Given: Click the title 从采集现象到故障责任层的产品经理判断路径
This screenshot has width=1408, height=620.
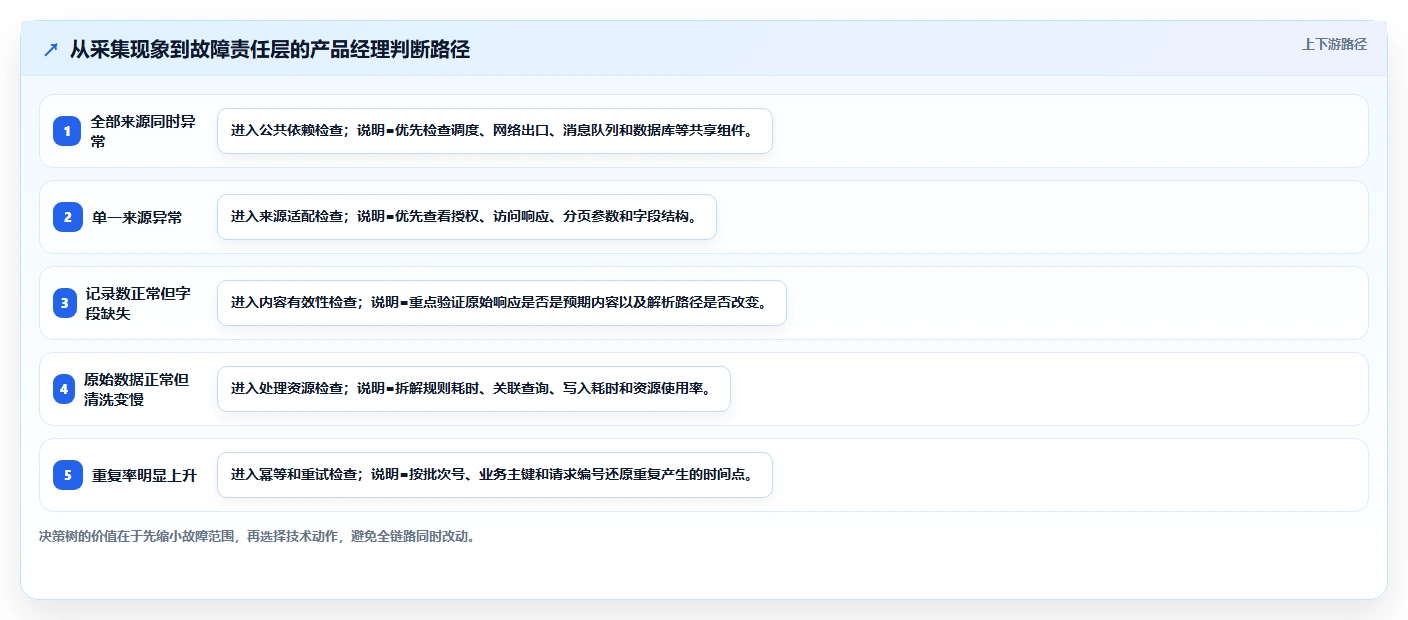Looking at the screenshot, I should [270, 50].
